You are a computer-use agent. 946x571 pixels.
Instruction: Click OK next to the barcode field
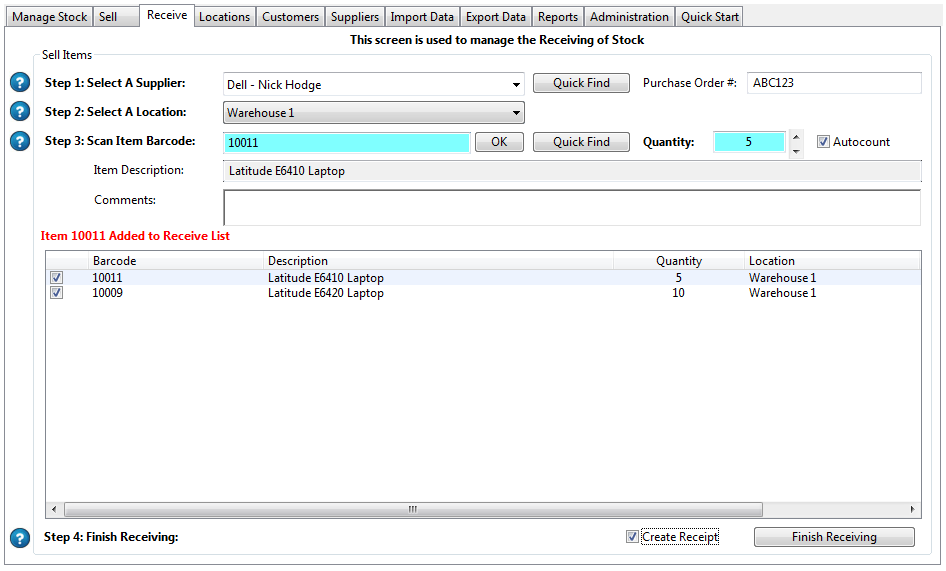[x=499, y=142]
